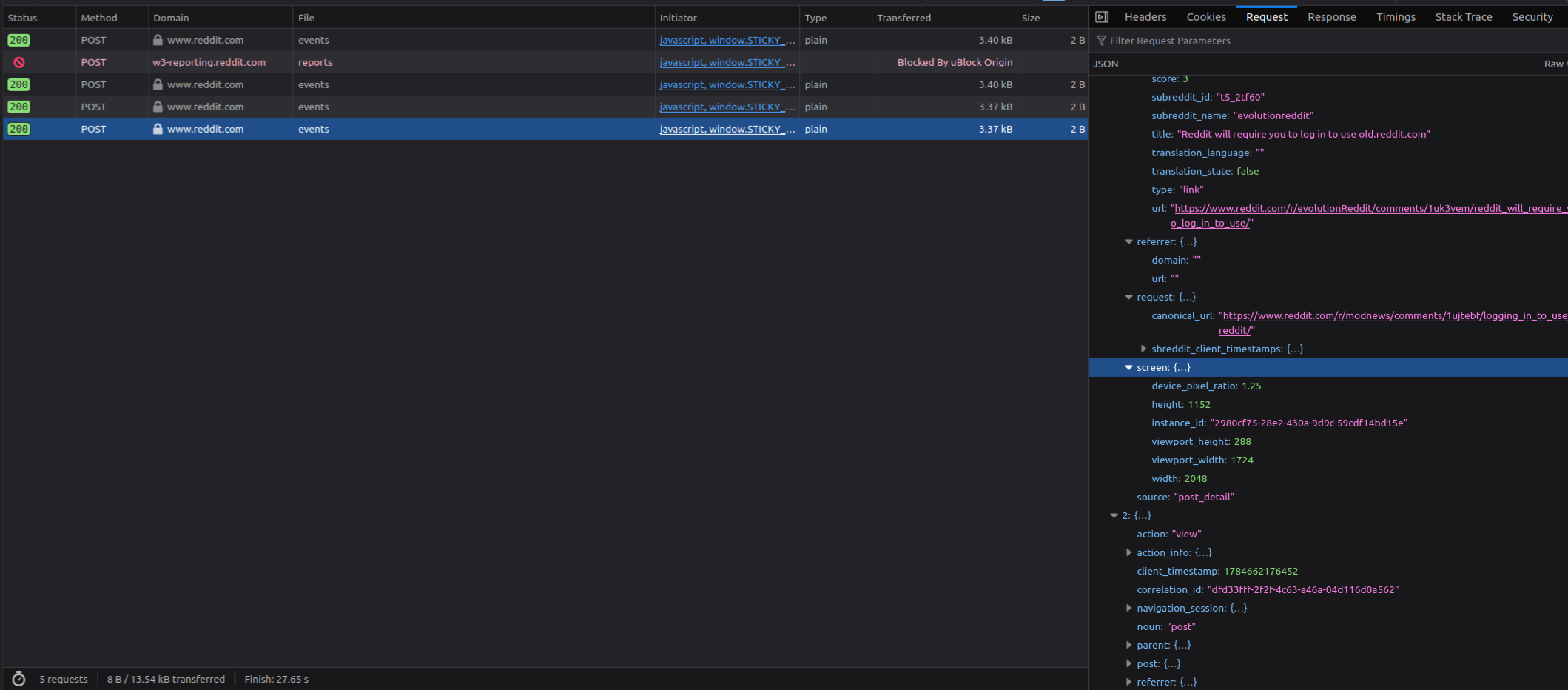This screenshot has height=690, width=1568.
Task: Click the lock icon in the first www.reddit.com row
Action: (x=158, y=40)
